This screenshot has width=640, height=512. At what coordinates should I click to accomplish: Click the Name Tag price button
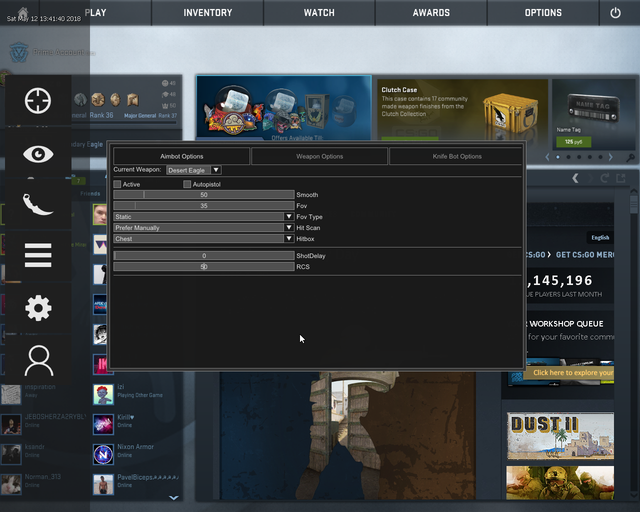[573, 142]
